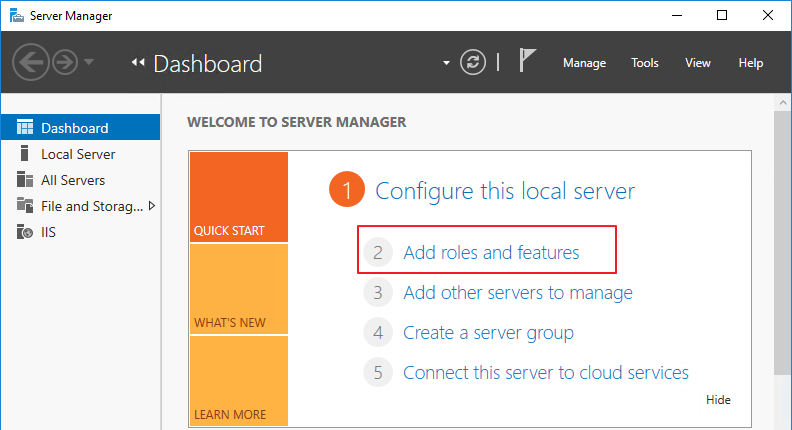Image resolution: width=792 pixels, height=430 pixels.
Task: Open breadcrumb dropdown beside refresh icon
Action: (447, 63)
